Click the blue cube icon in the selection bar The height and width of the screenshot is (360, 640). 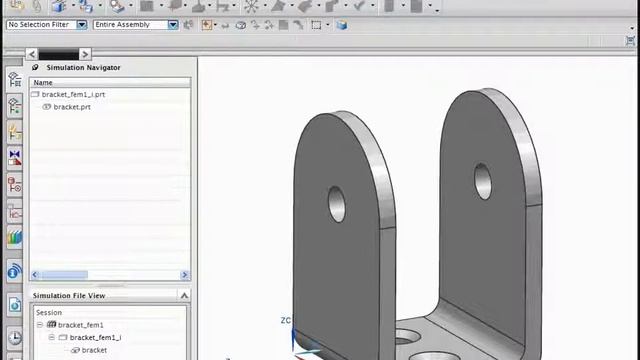click(342, 25)
